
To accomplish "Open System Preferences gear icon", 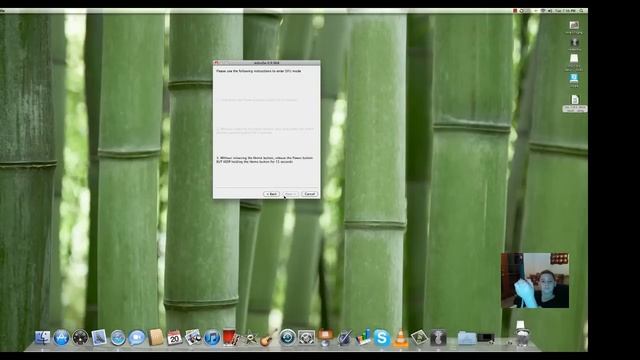I will point(306,338).
